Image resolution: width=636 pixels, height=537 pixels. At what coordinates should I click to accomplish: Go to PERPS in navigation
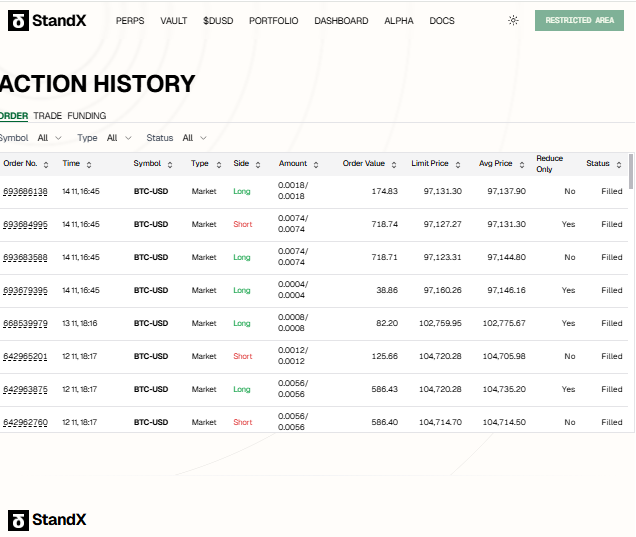click(x=130, y=21)
